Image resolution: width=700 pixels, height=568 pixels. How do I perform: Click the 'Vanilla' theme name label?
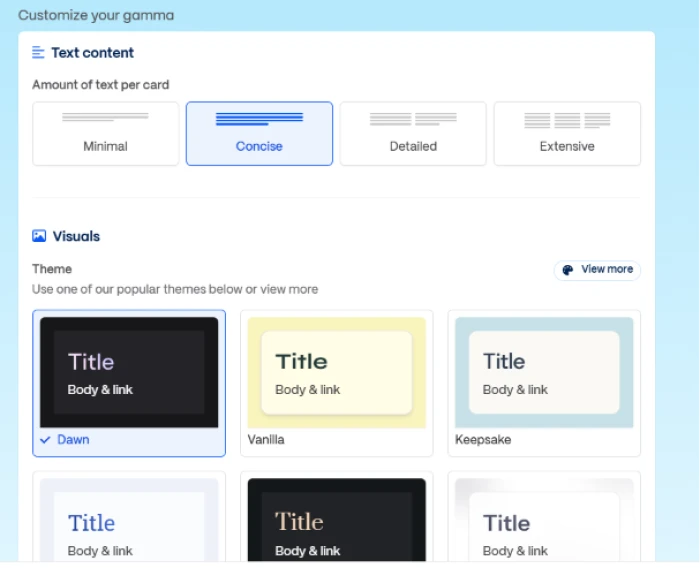[266, 440]
